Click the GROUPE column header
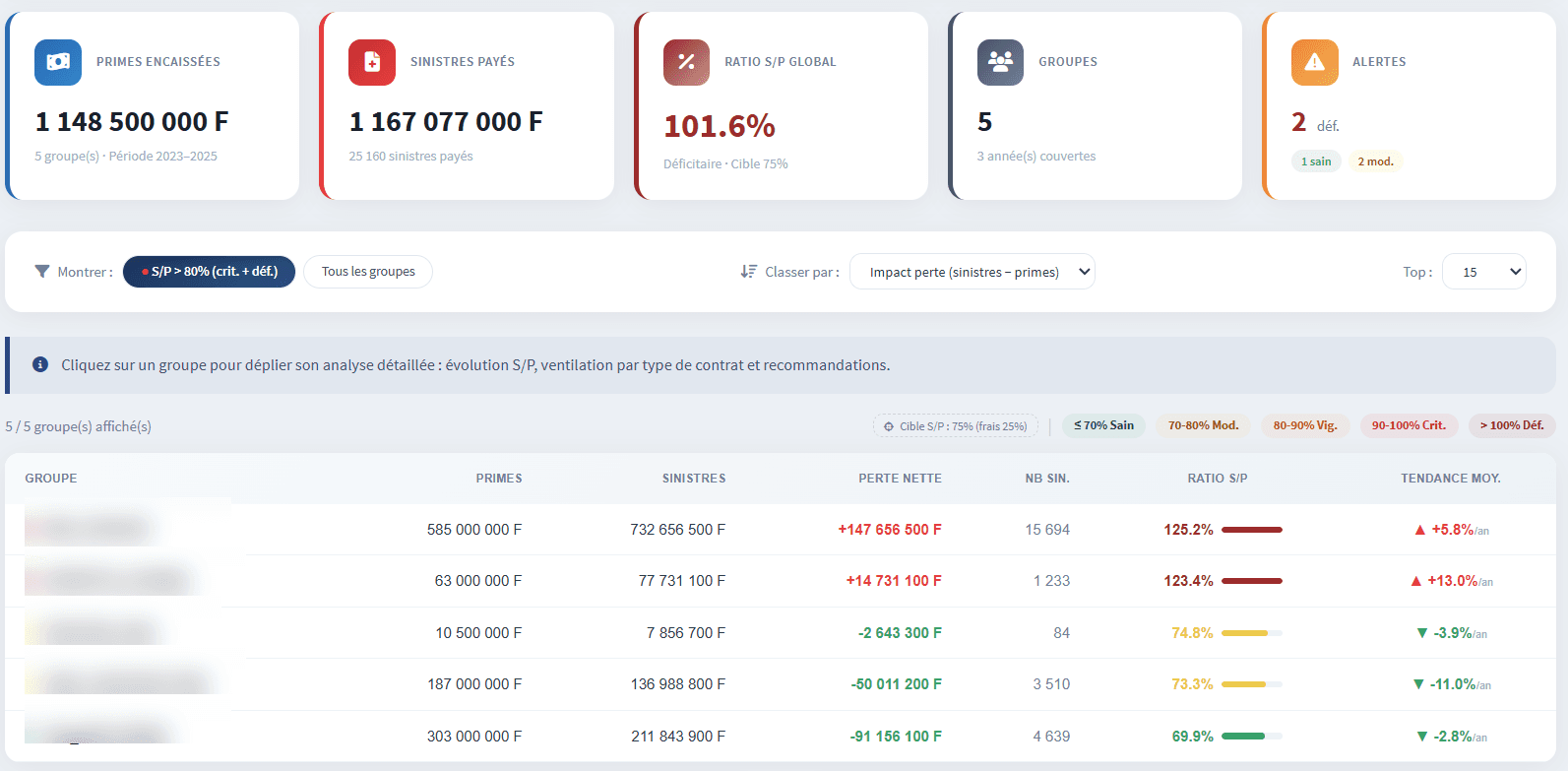 point(51,479)
